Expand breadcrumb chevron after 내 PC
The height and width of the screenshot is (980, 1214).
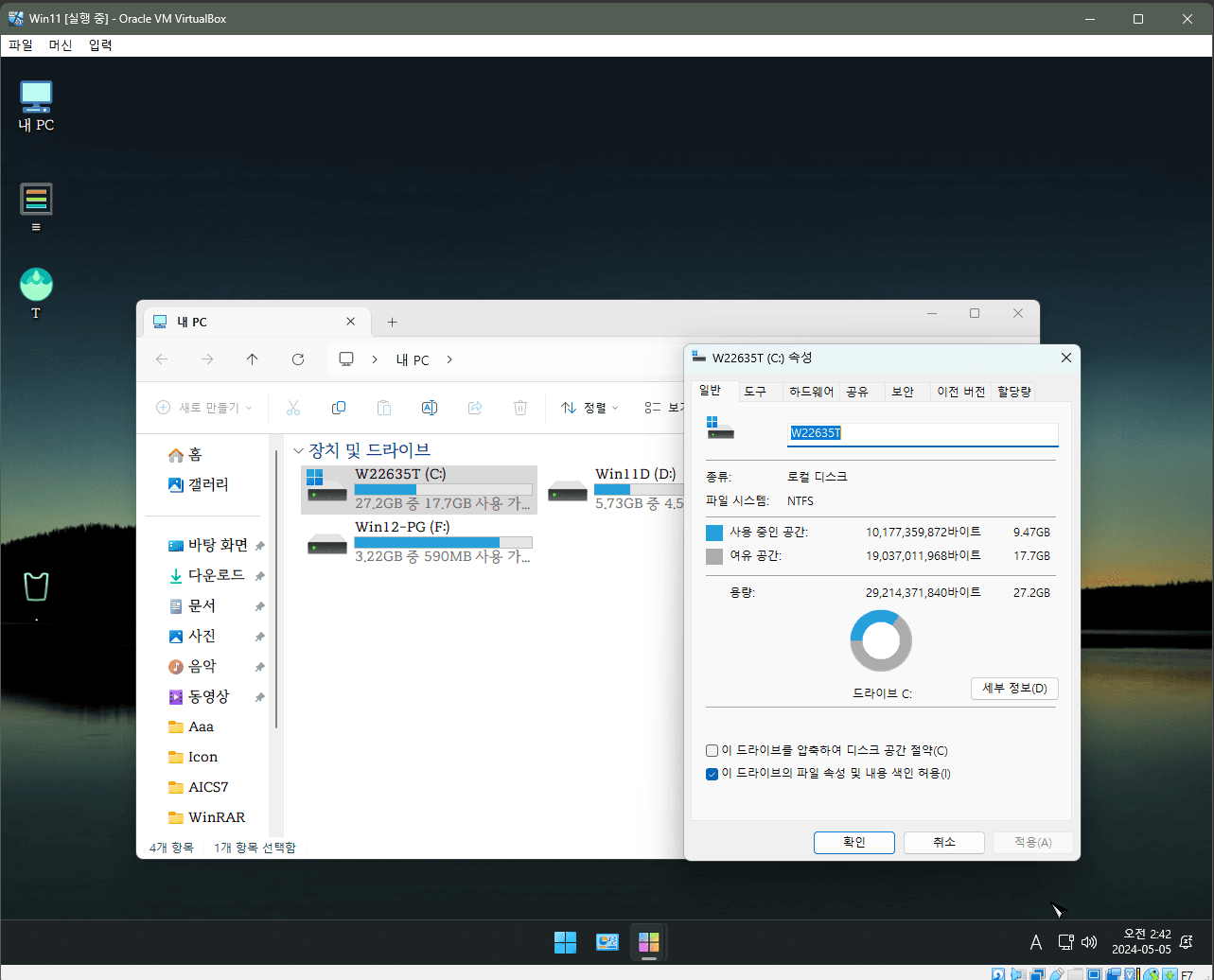pyautogui.click(x=449, y=359)
